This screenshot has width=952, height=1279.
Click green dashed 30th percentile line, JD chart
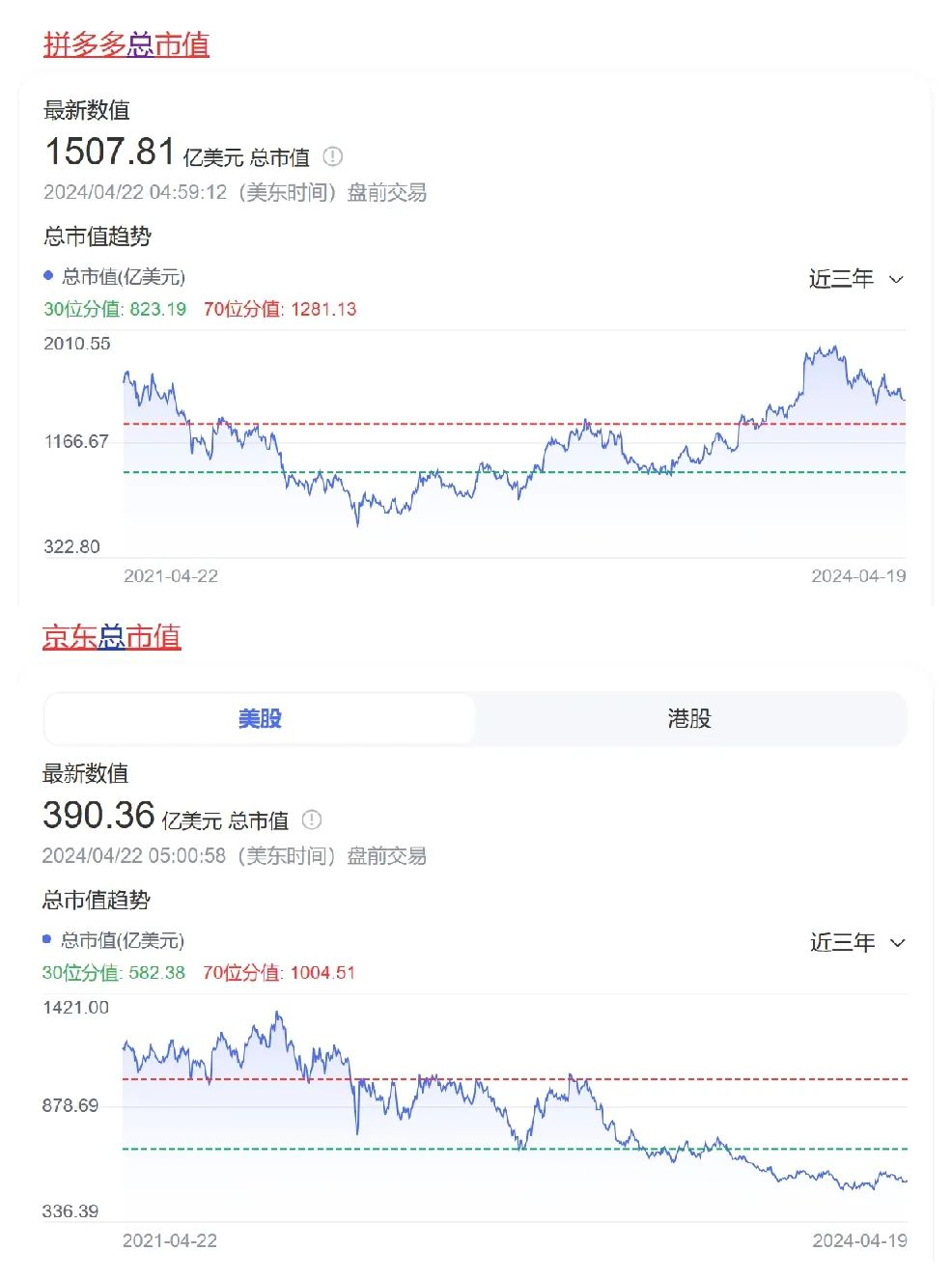coord(434,1149)
